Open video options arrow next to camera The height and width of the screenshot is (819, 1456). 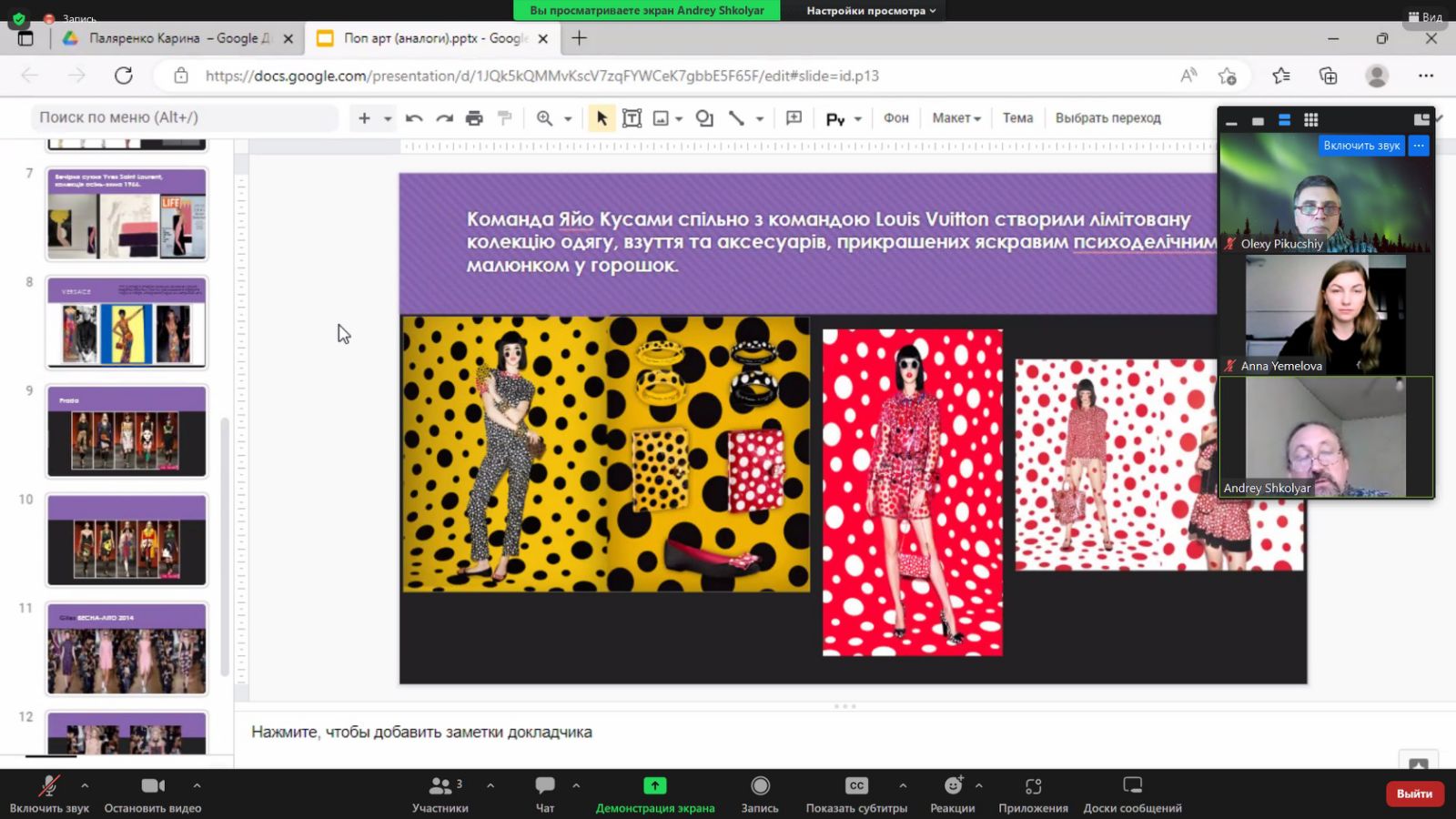[197, 785]
